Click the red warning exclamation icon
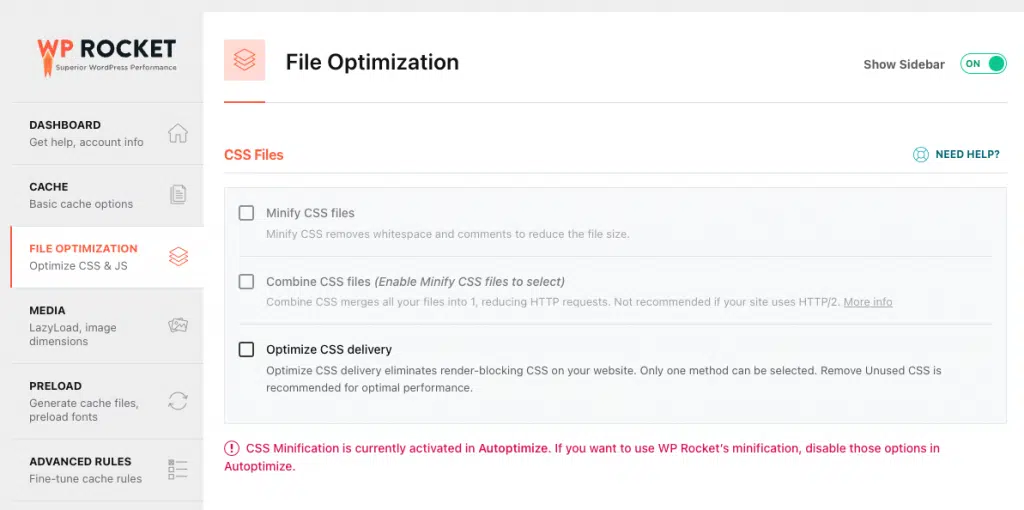 231,448
